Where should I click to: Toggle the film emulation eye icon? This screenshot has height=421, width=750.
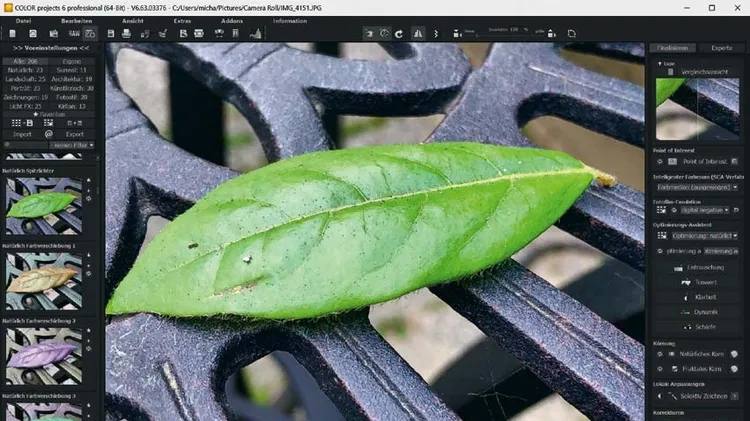[x=674, y=210]
